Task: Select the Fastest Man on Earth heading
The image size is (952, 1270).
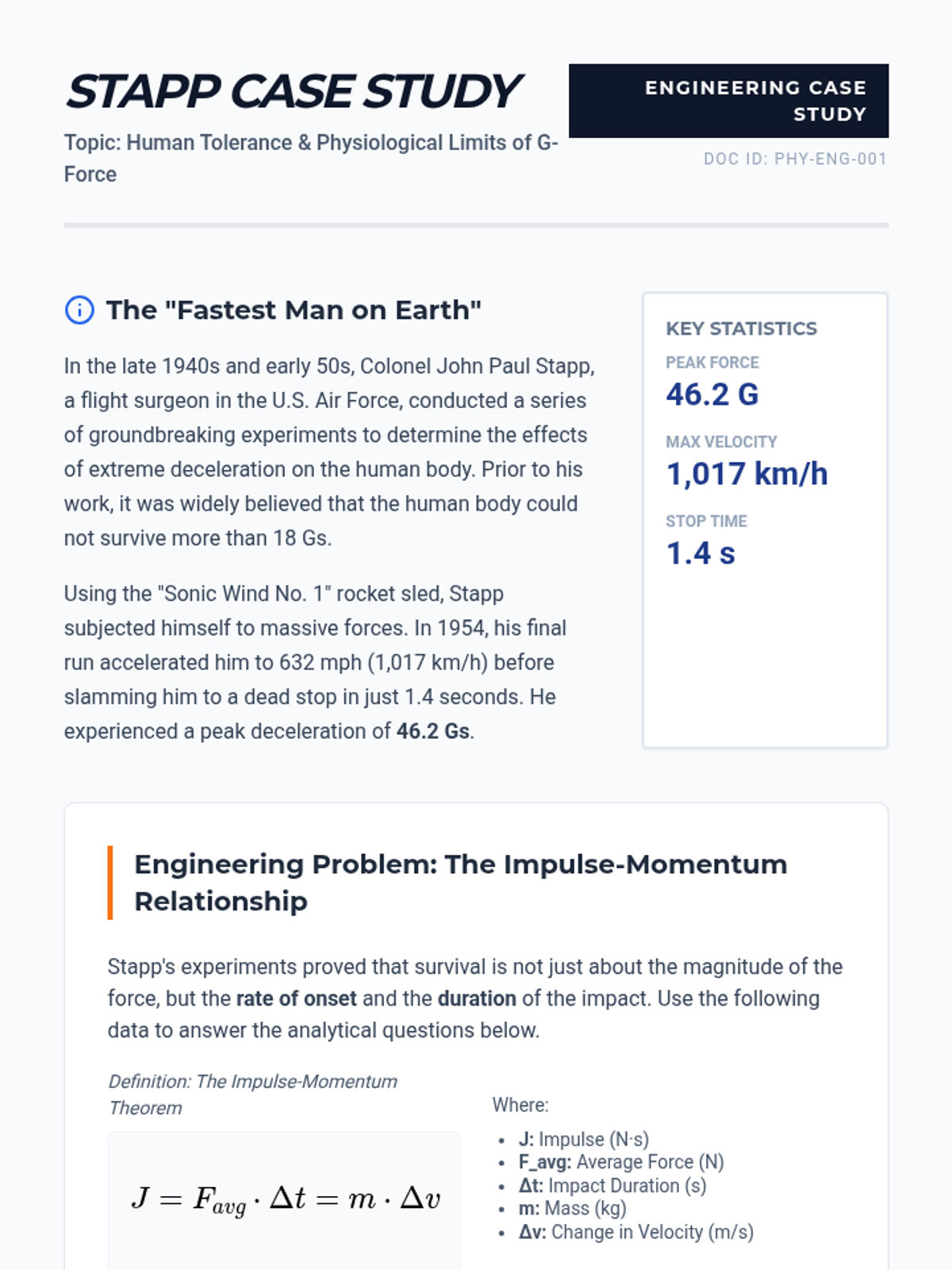Action: pyautogui.click(x=294, y=310)
